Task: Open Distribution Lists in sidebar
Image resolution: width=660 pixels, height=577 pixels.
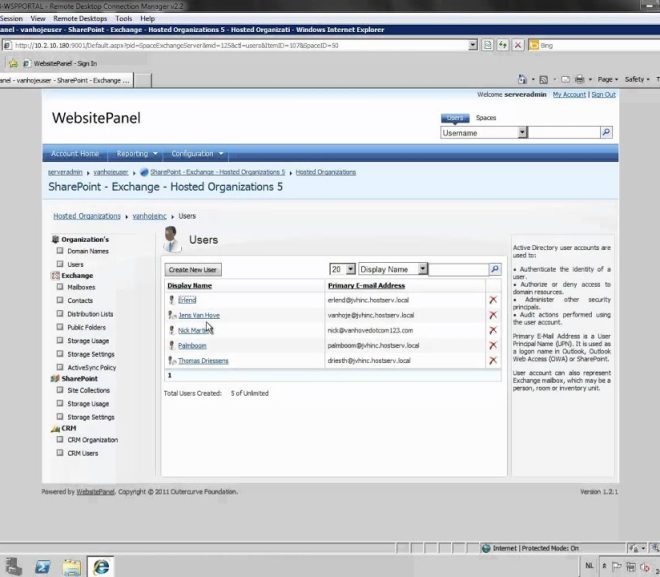Action: pyautogui.click(x=90, y=314)
